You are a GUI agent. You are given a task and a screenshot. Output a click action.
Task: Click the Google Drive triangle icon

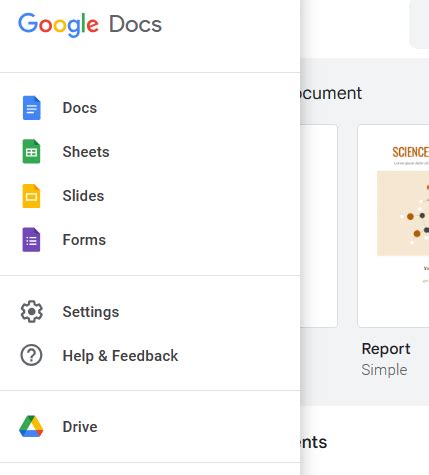coord(31,426)
